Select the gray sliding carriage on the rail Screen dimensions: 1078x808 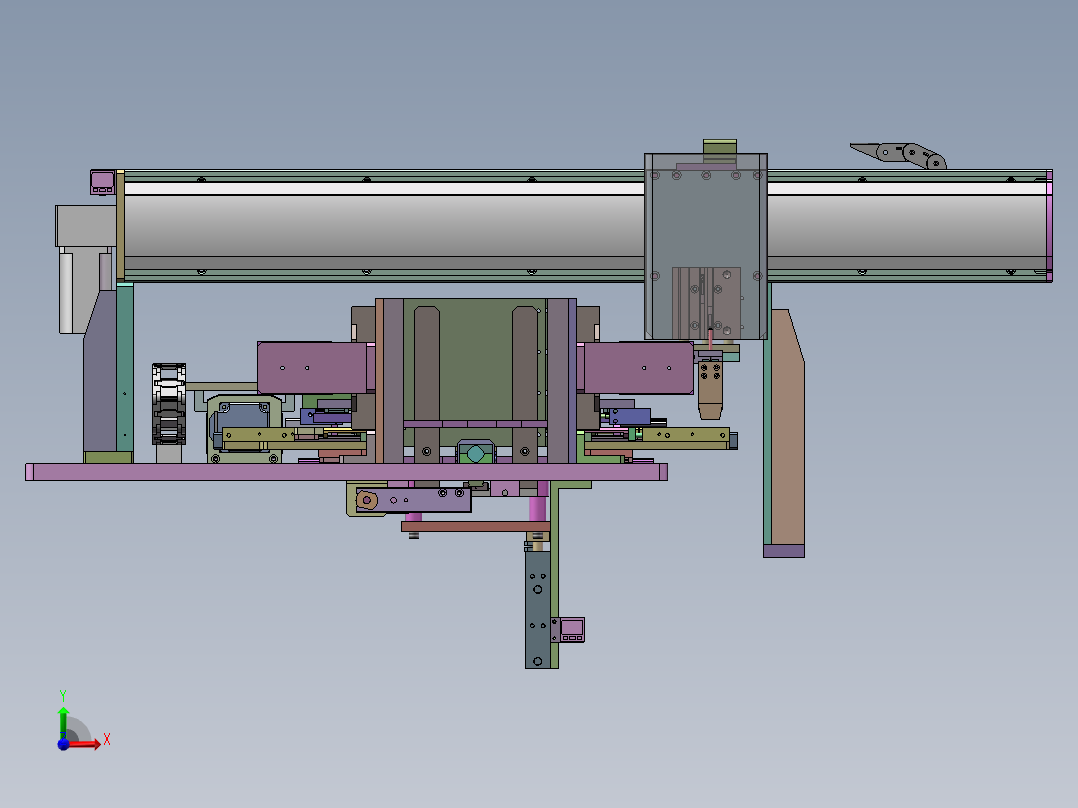(x=705, y=246)
